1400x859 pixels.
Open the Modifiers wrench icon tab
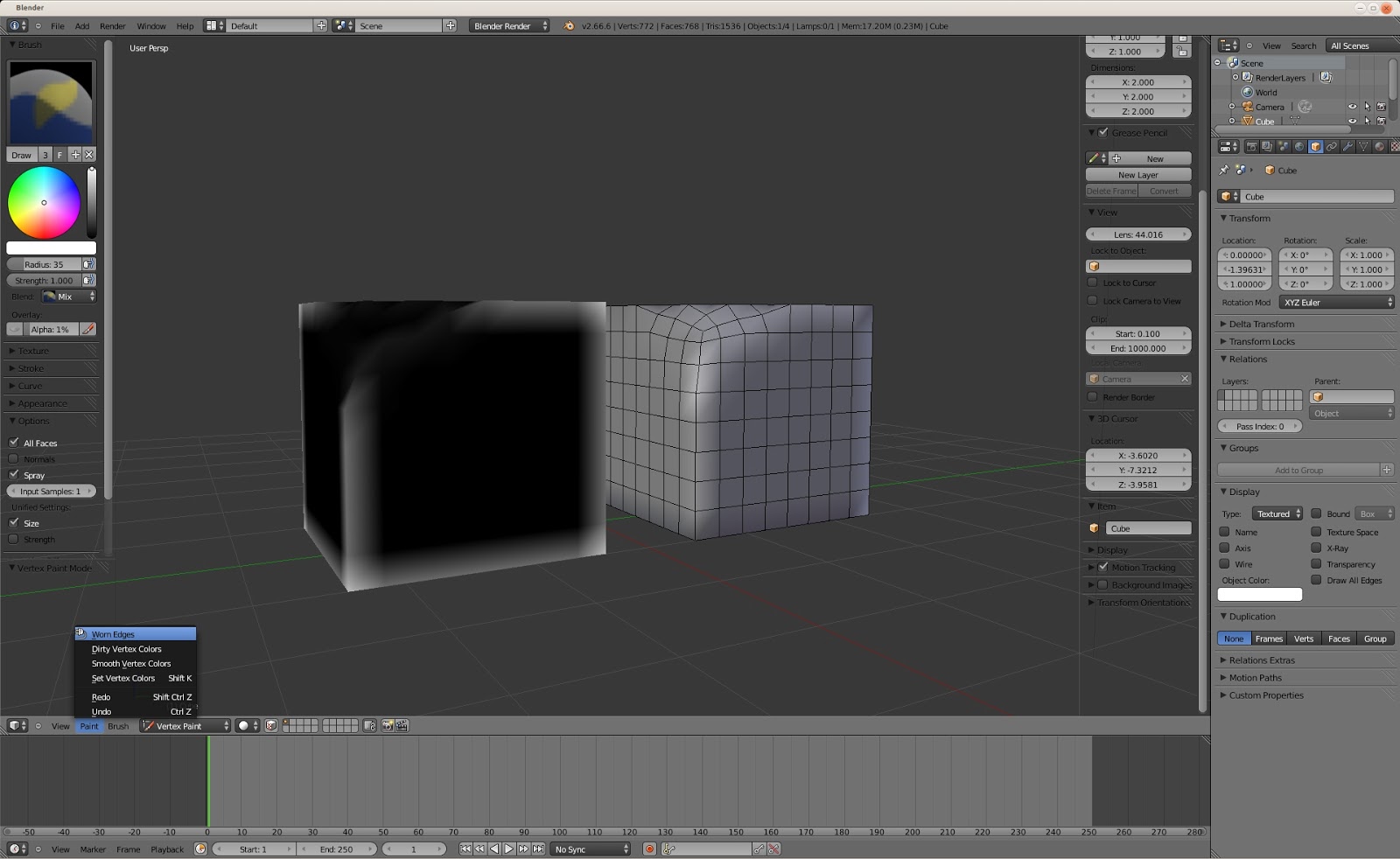pos(1346,146)
